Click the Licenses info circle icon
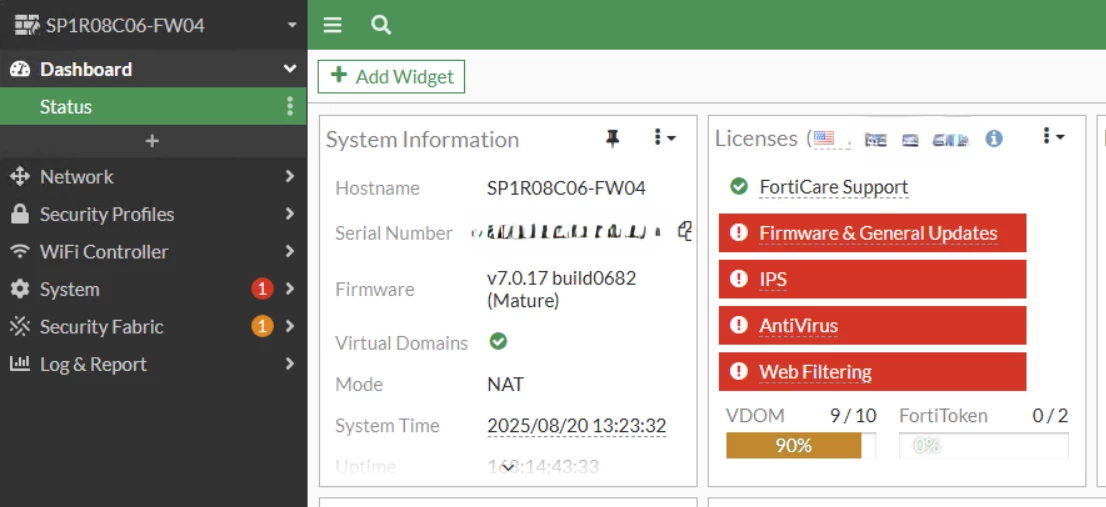 (x=994, y=139)
